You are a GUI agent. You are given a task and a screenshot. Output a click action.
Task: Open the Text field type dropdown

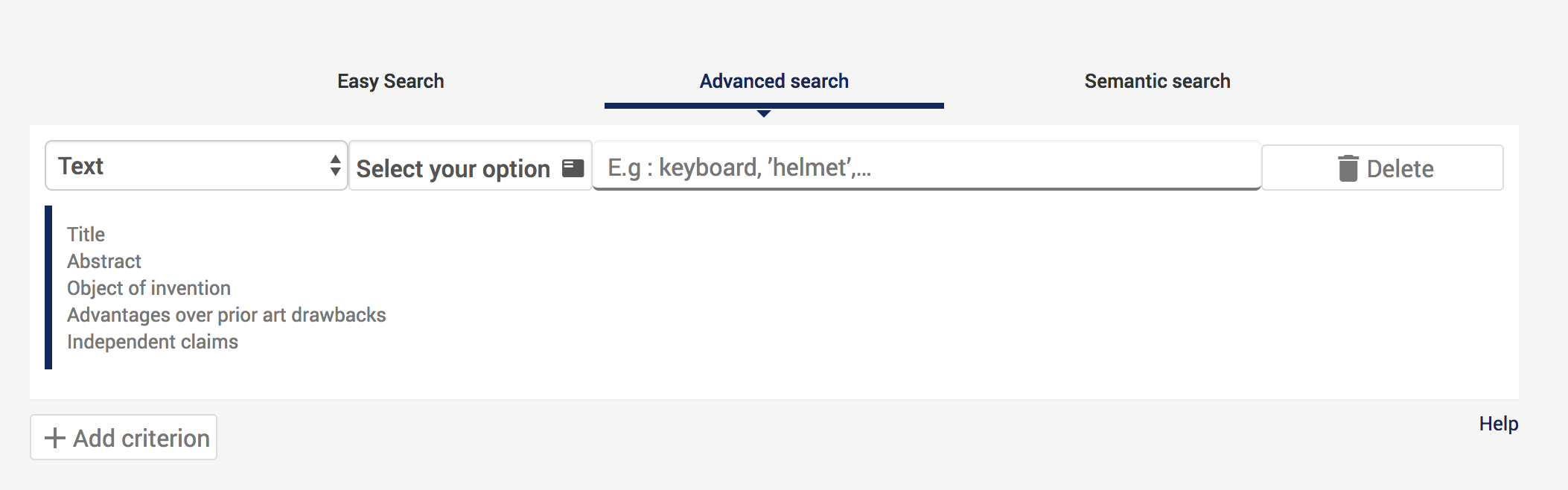tap(195, 165)
